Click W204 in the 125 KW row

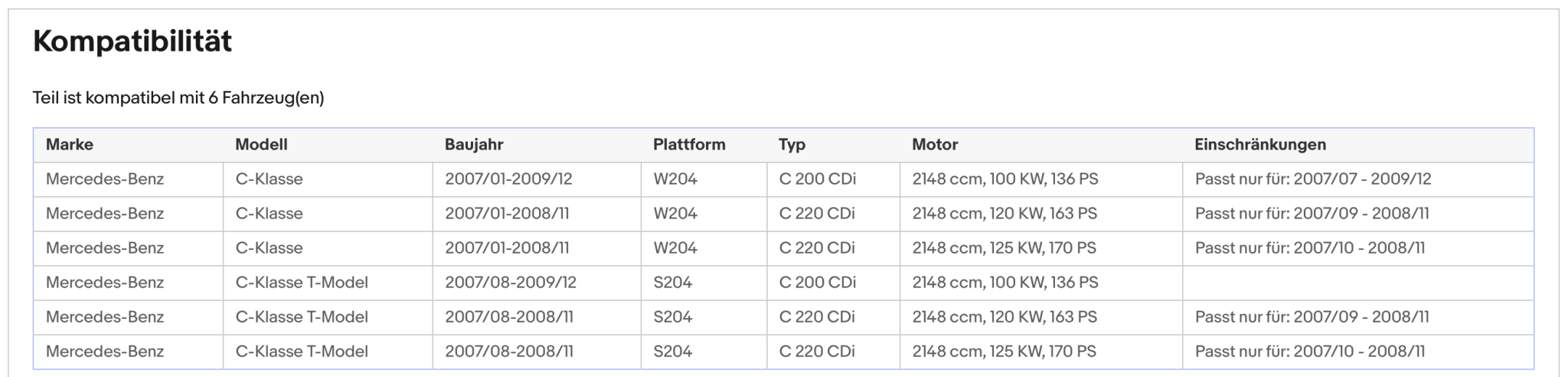(x=675, y=248)
